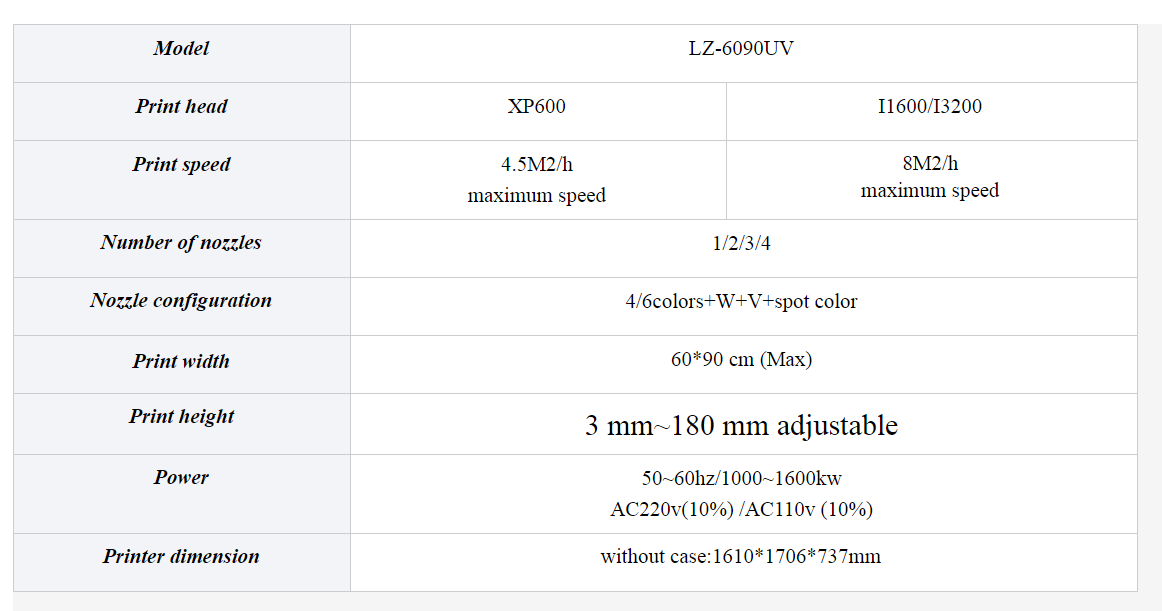Click the 4.5M2/h speed value
Viewport: 1162px width, 611px height.
[536, 165]
